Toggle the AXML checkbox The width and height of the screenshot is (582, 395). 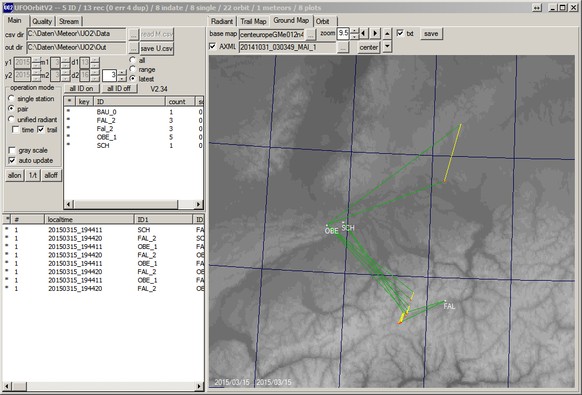pos(212,46)
